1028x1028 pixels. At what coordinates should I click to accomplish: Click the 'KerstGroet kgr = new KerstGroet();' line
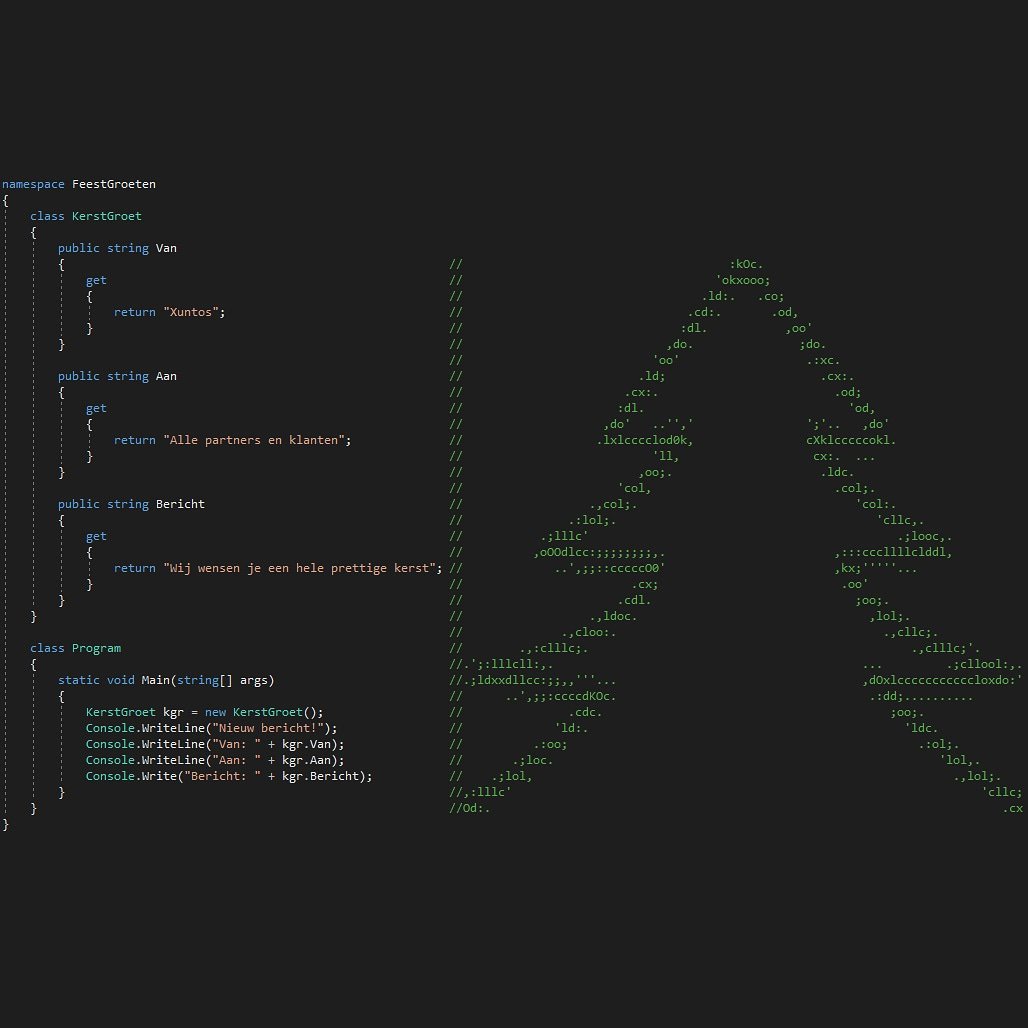coord(205,712)
